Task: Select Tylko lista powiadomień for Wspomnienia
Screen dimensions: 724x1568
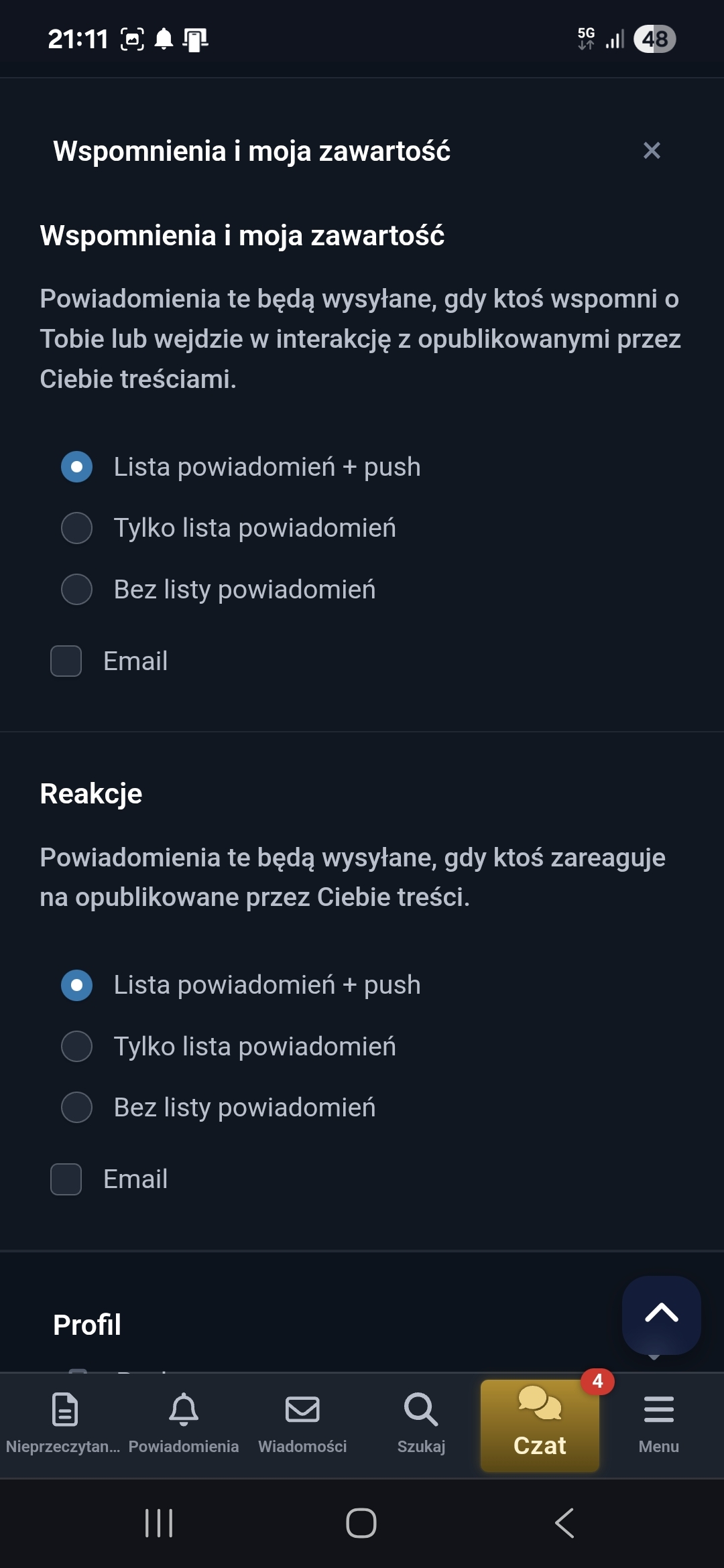Action: click(x=76, y=529)
